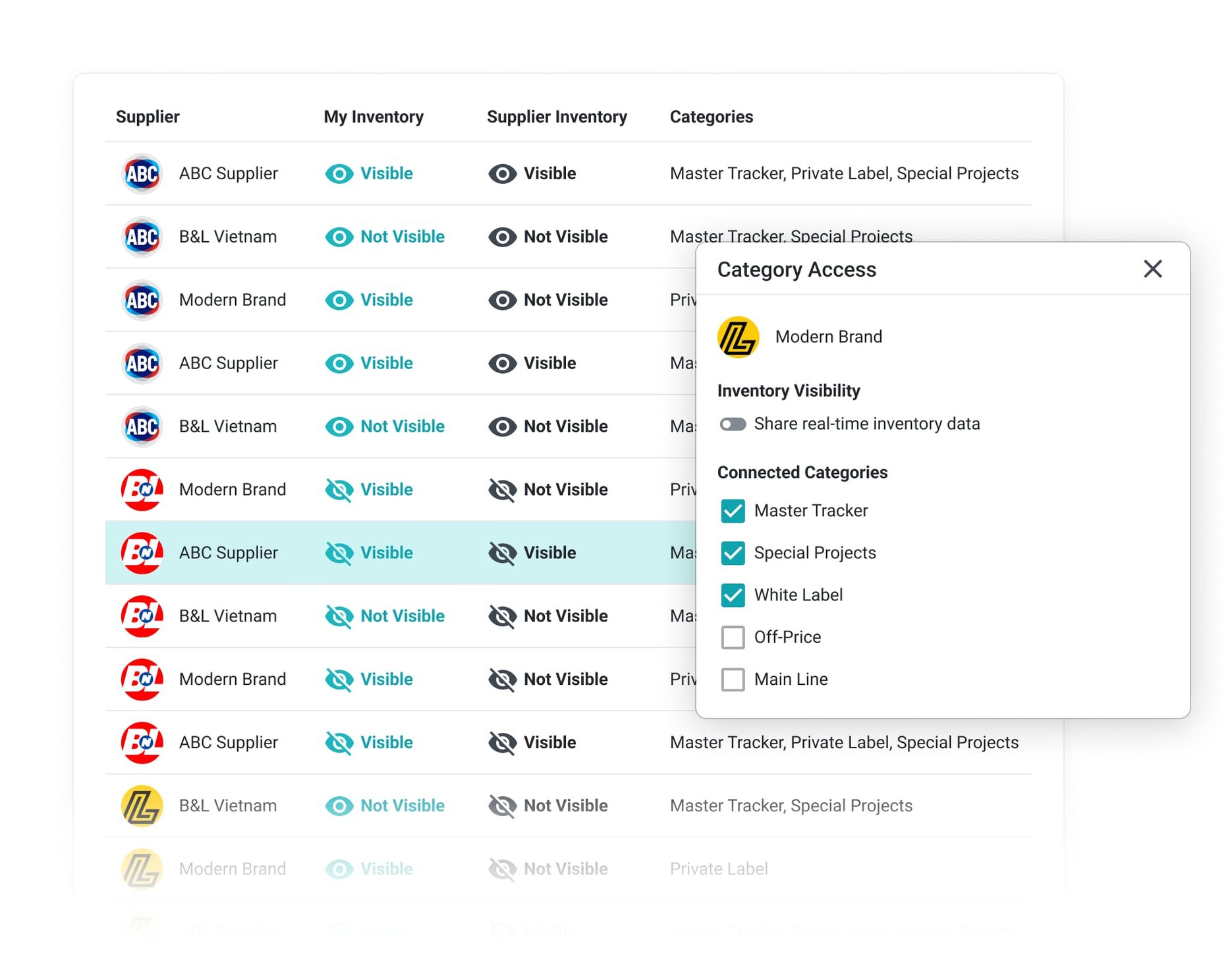The width and height of the screenshot is (1232, 959).
Task: Enable the Off-Price category checkbox
Action: (733, 637)
